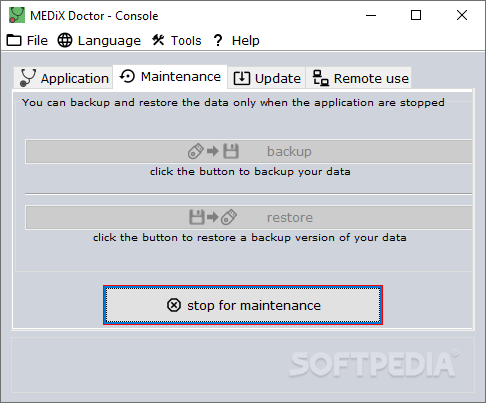
Task: Click the folder icon beside File
Action: 14,40
